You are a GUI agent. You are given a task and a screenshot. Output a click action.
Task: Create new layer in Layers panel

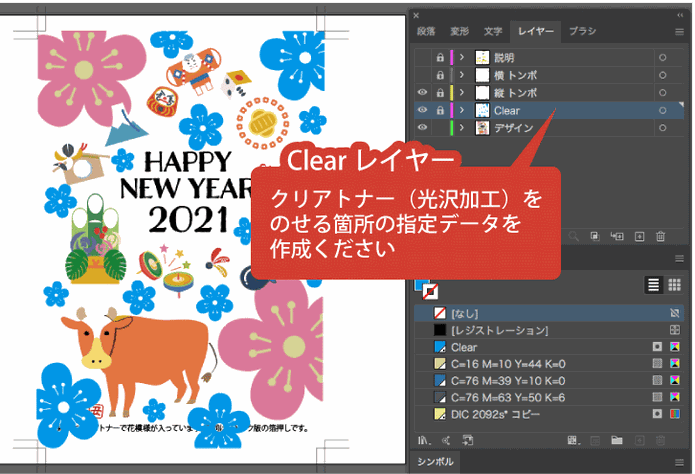click(639, 236)
